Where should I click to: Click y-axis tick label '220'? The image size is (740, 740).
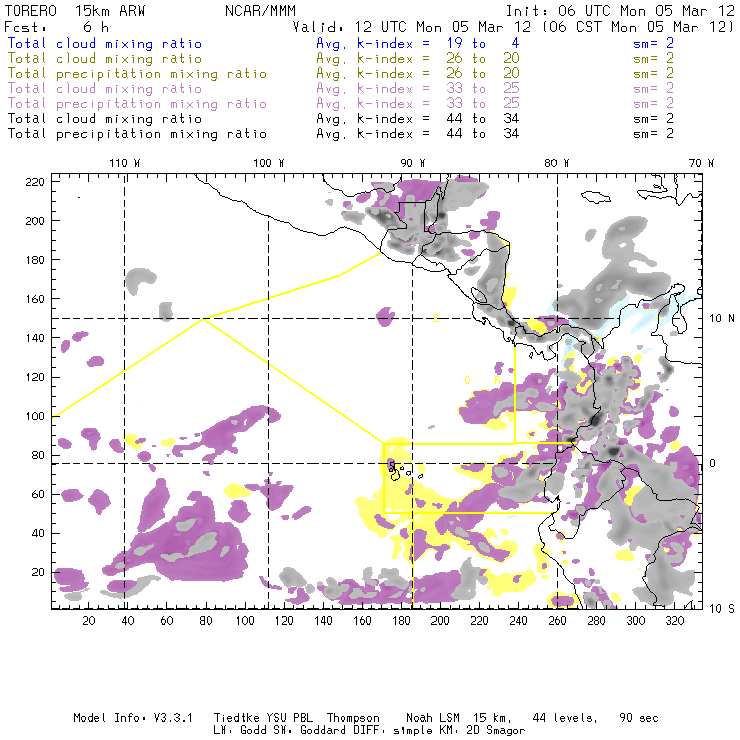coord(35,182)
